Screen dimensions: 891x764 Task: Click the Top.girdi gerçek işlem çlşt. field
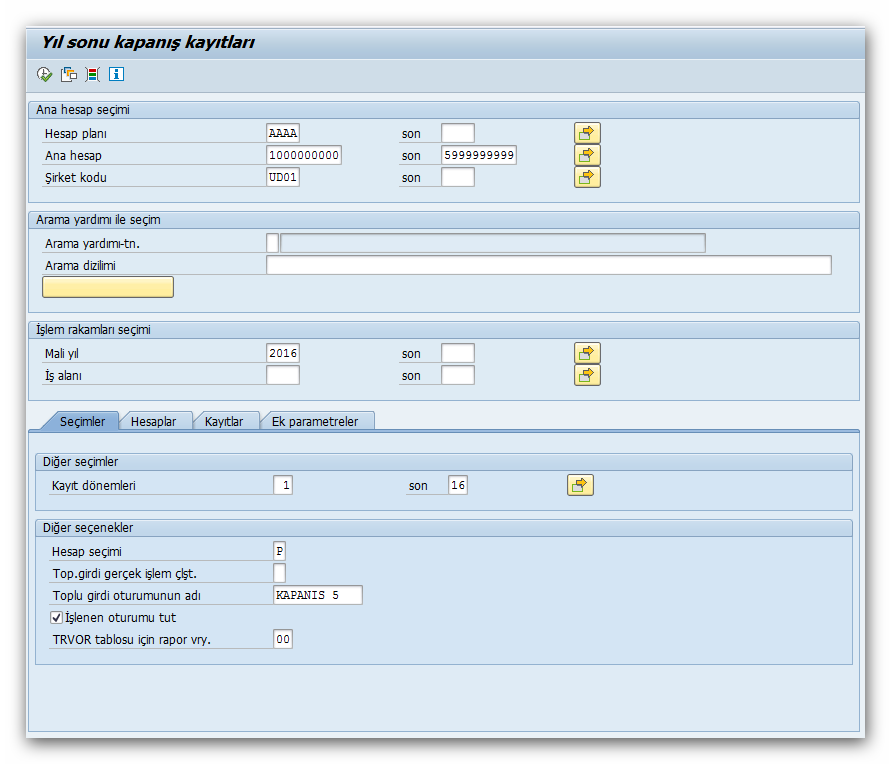click(280, 573)
